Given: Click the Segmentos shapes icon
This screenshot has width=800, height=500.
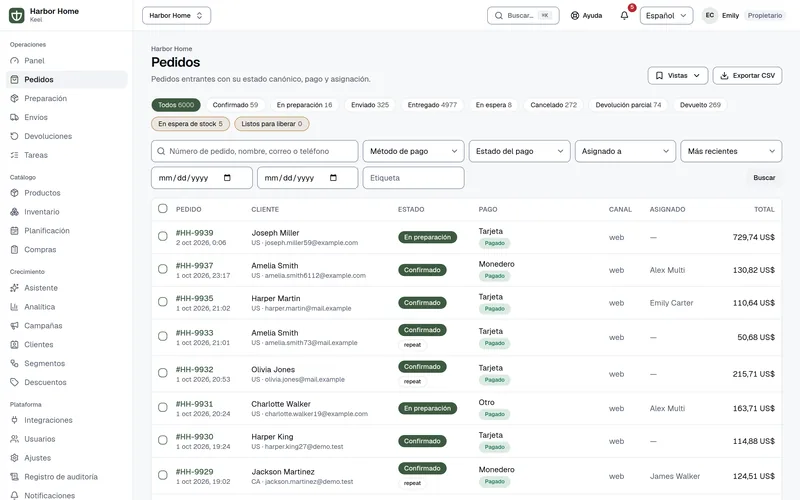Looking at the screenshot, I should [x=14, y=363].
